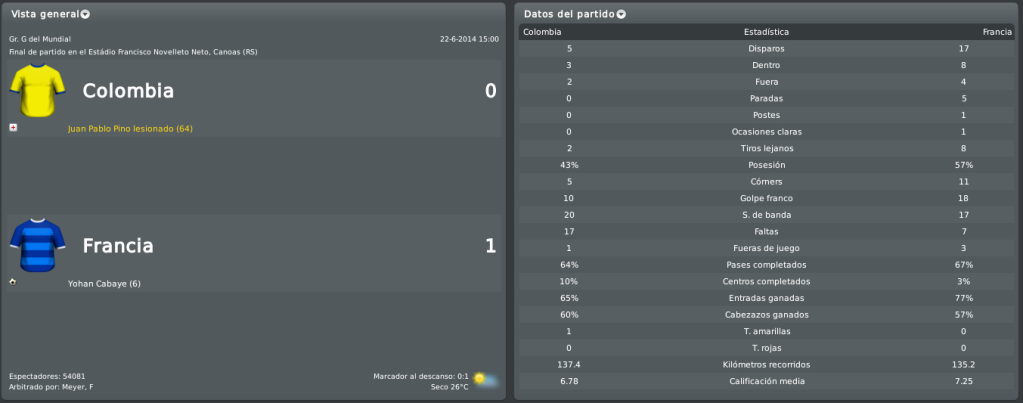Click the Gr. G del Mundial competition text
This screenshot has height=403, width=1023.
40,39
